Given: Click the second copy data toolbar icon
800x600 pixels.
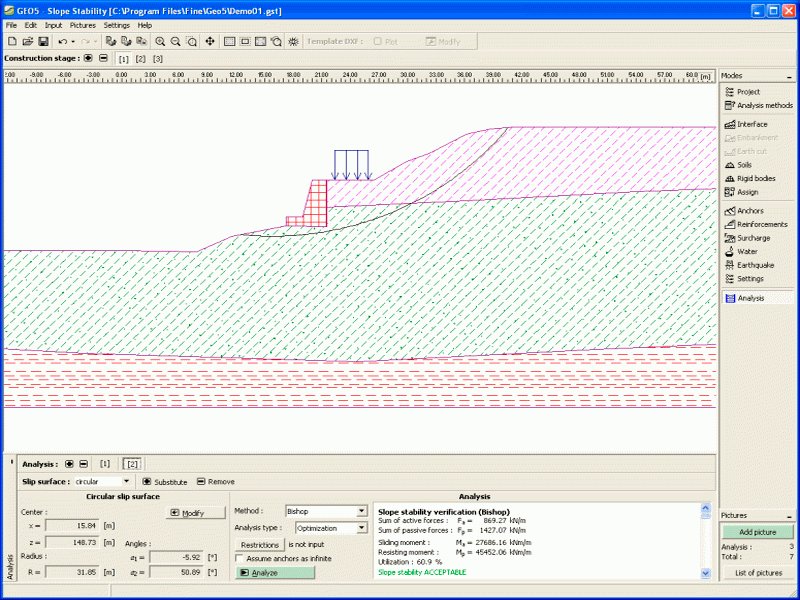Looking at the screenshot, I should [126, 42].
